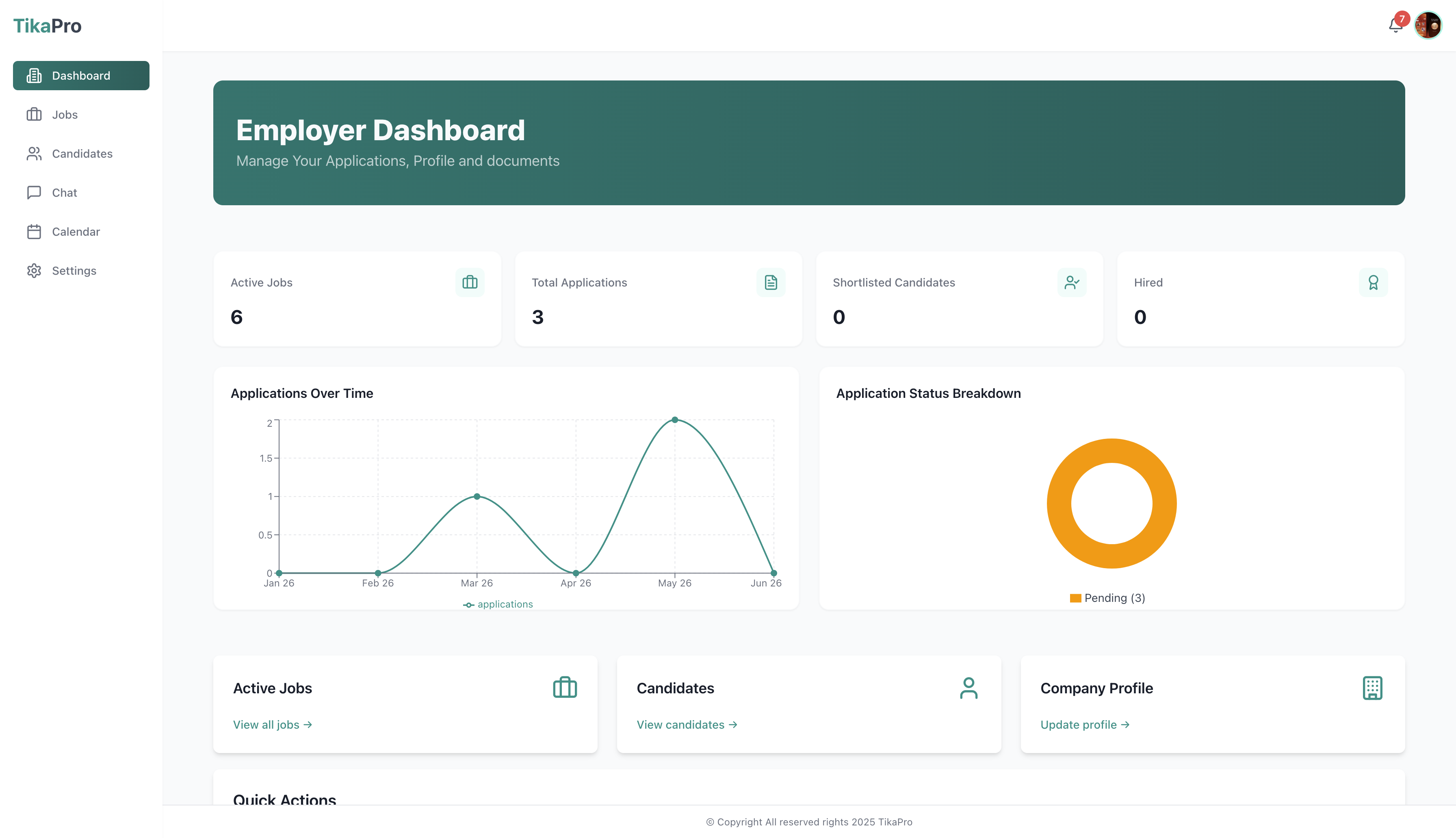The width and height of the screenshot is (1456, 838).
Task: Click the Settings gear icon
Action: [x=34, y=271]
